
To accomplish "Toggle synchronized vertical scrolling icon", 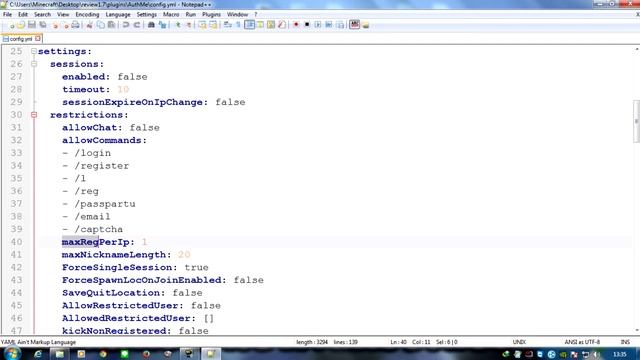I will [202, 25].
